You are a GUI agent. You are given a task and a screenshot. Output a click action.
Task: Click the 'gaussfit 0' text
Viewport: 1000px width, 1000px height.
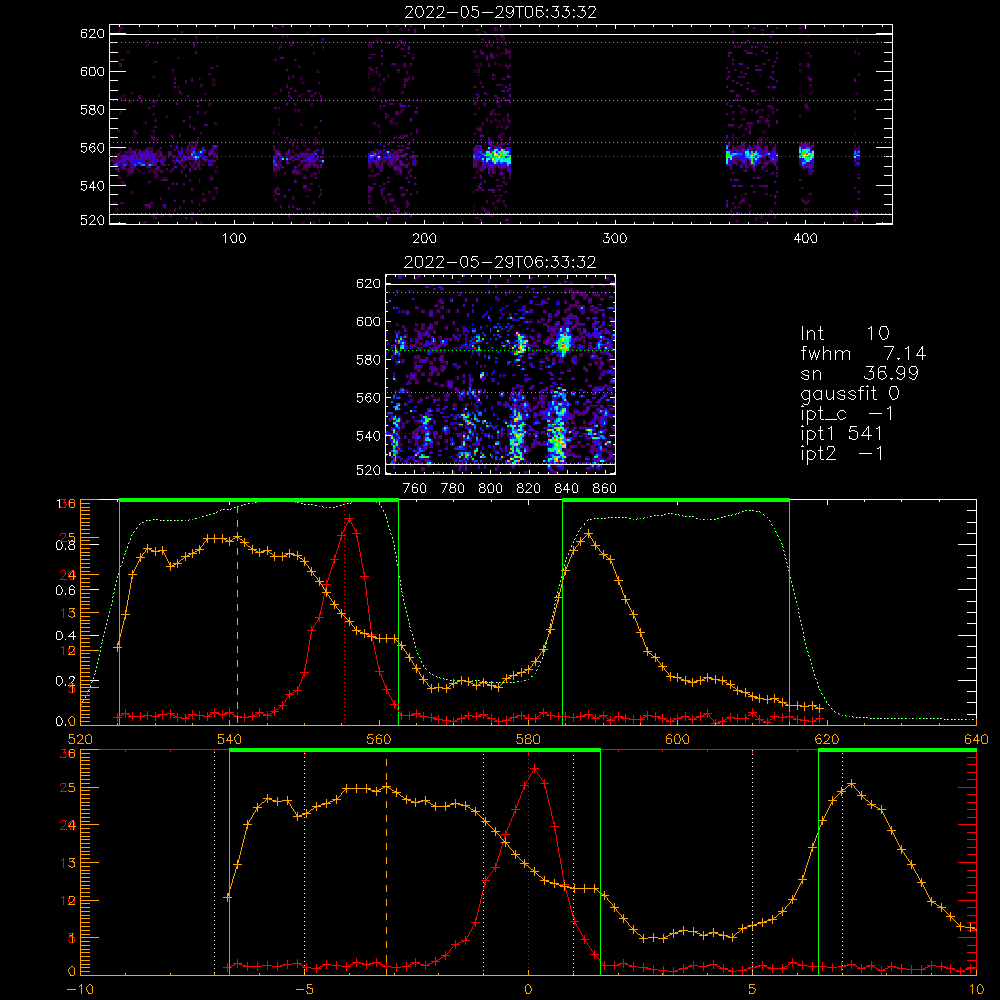849,393
